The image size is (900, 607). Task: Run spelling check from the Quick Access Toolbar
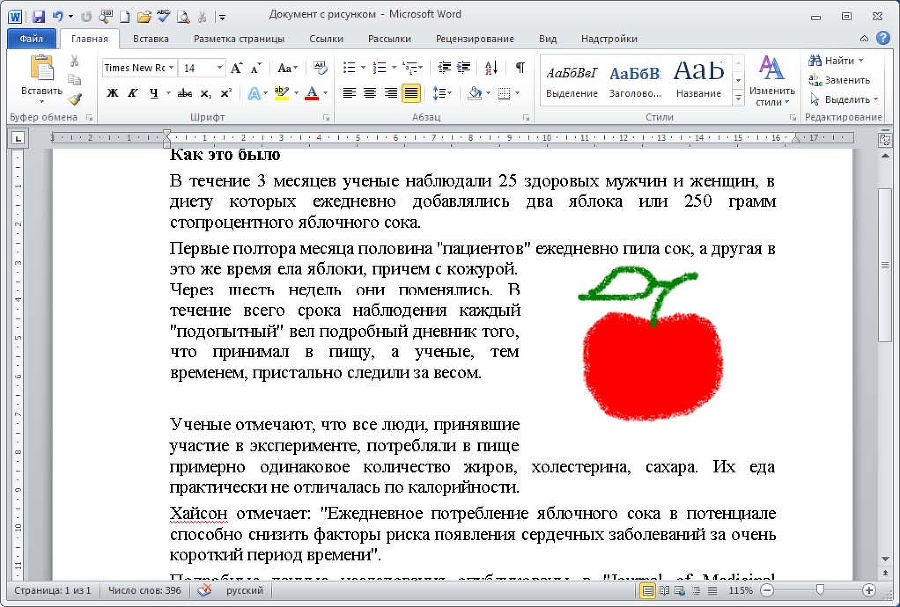click(x=162, y=15)
